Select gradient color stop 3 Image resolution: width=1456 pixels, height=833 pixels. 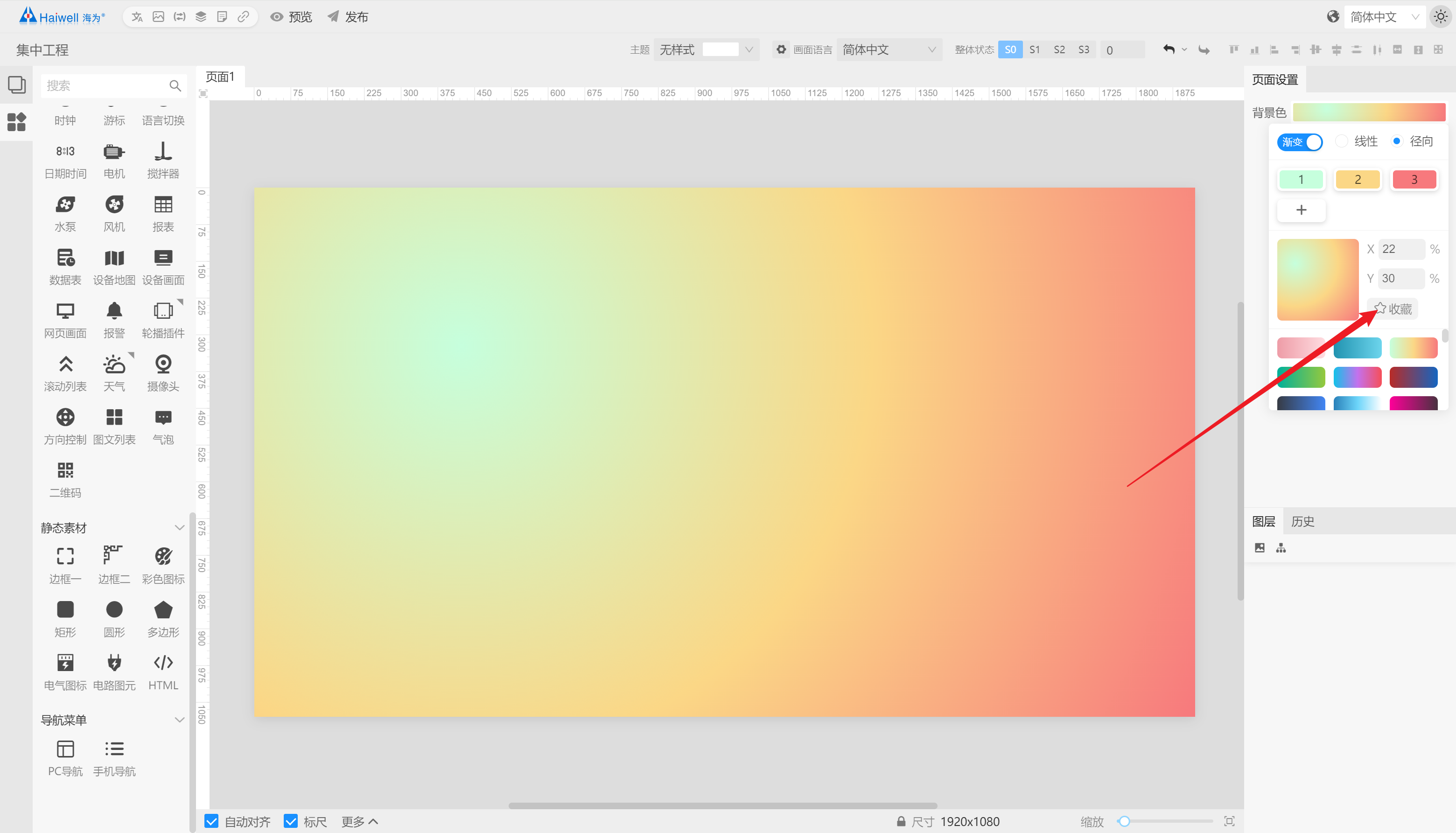(x=1414, y=180)
